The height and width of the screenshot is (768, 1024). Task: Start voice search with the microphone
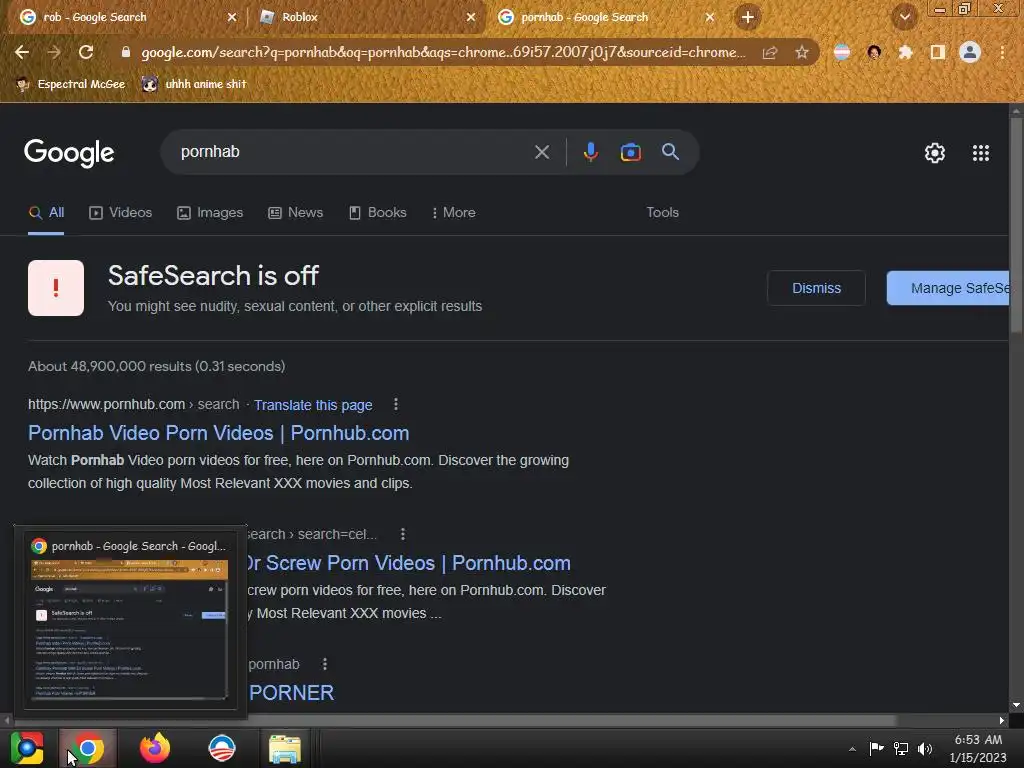tap(590, 152)
